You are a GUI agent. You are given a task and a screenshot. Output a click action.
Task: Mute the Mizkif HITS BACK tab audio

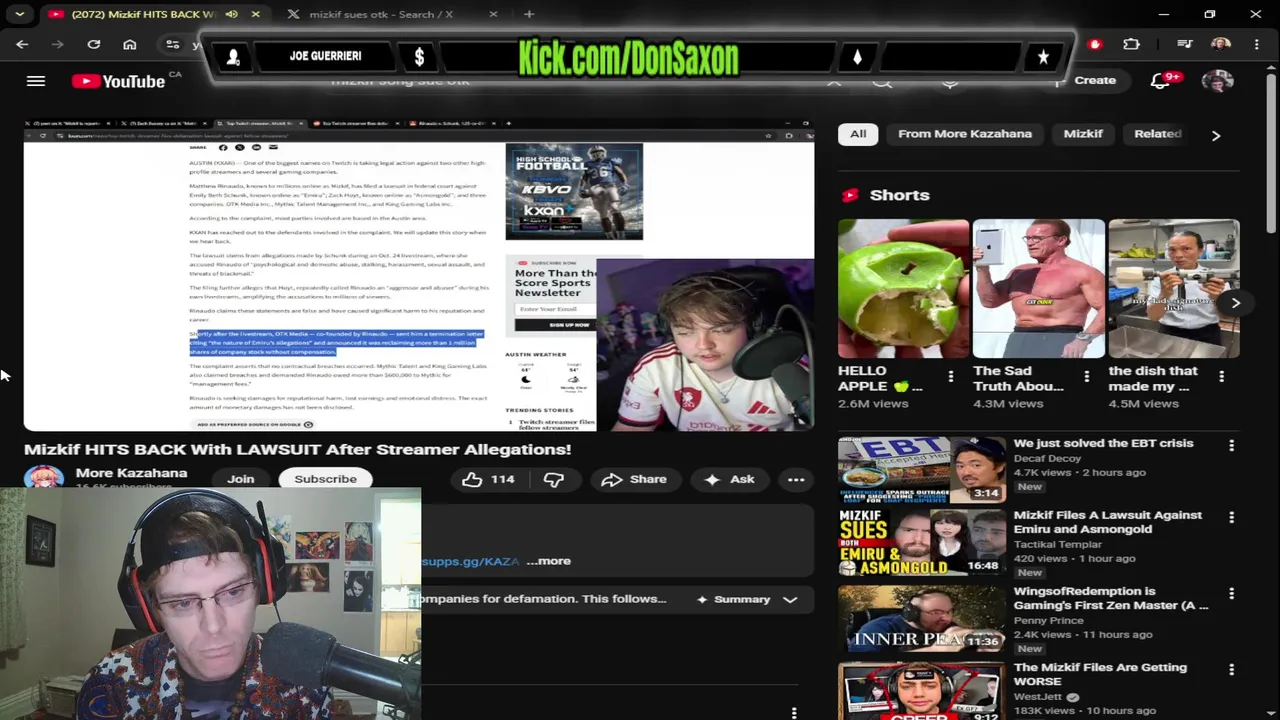pos(232,14)
